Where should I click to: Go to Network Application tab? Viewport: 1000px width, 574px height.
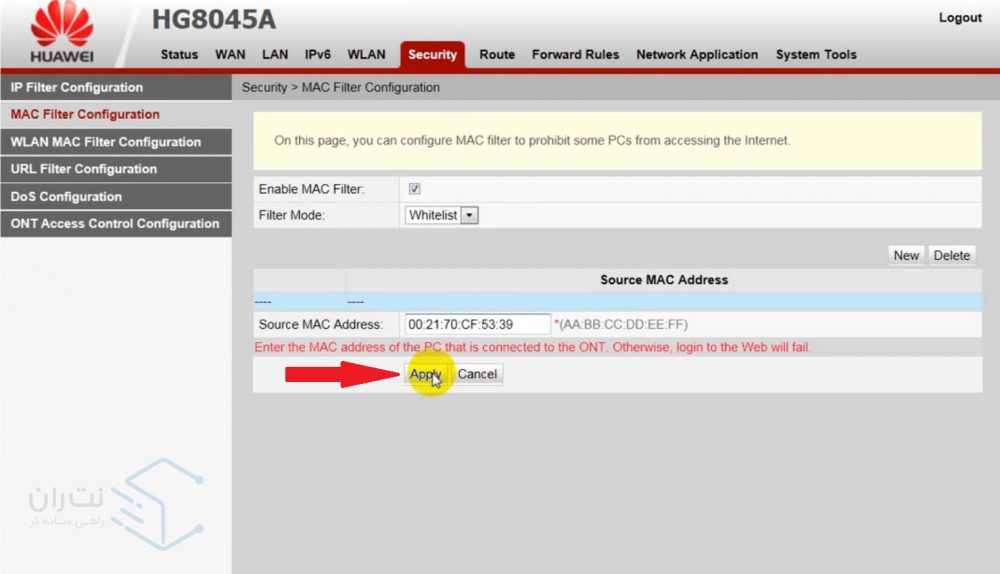(697, 55)
